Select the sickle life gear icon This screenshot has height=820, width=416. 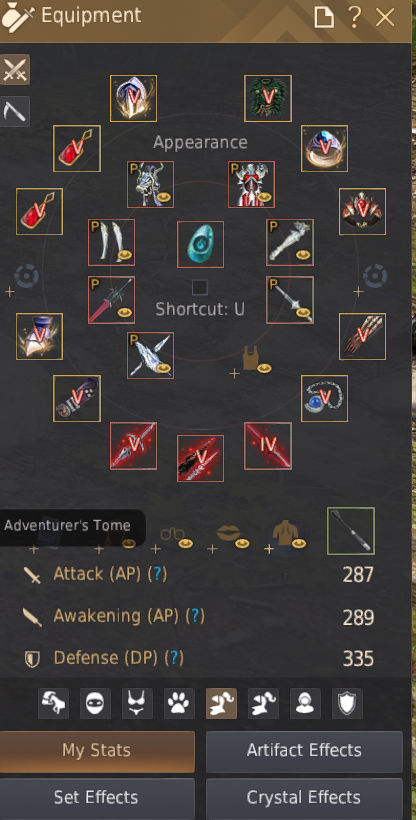(x=15, y=111)
